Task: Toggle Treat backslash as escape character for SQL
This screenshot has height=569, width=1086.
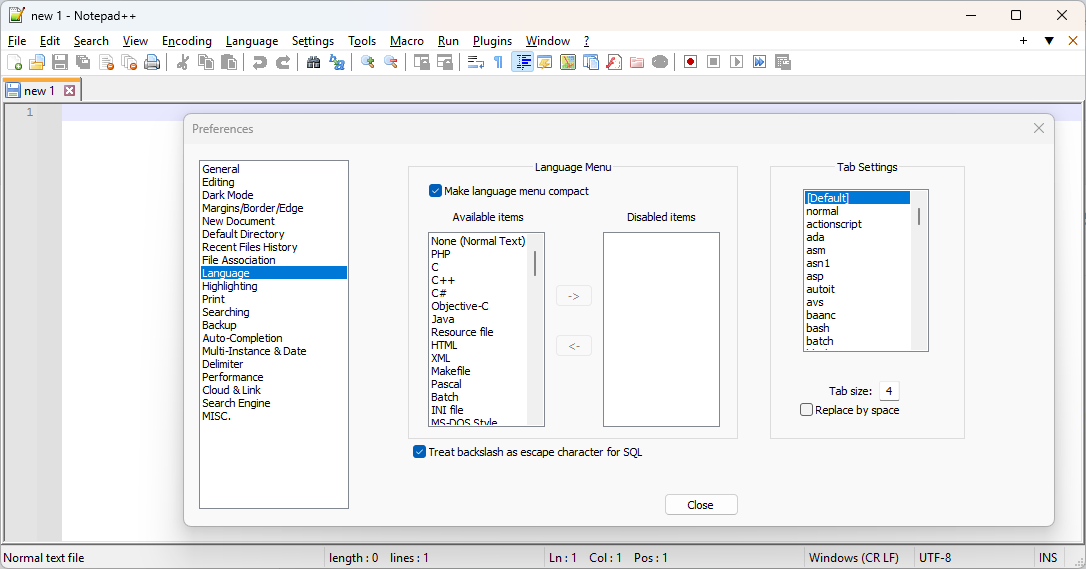Action: click(x=419, y=452)
